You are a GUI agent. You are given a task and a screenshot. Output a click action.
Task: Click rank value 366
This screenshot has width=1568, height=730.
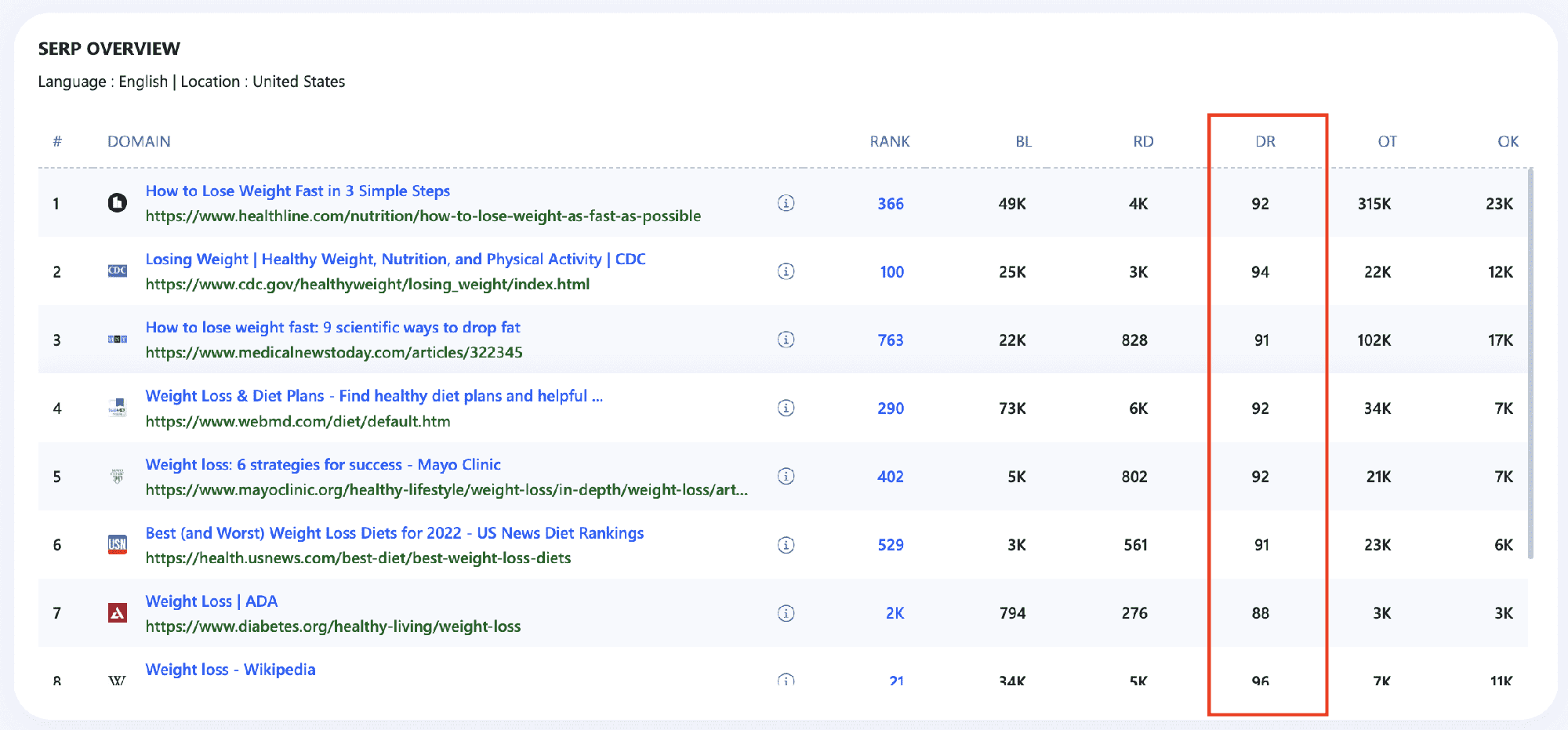coord(891,204)
